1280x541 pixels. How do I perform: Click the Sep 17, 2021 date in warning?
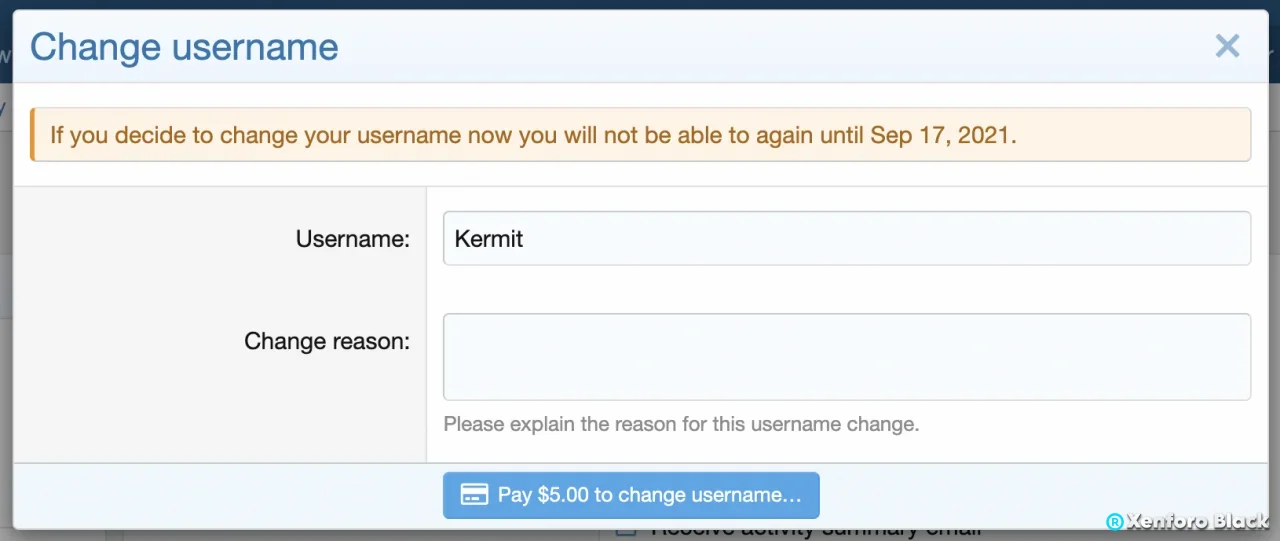[x=943, y=135]
